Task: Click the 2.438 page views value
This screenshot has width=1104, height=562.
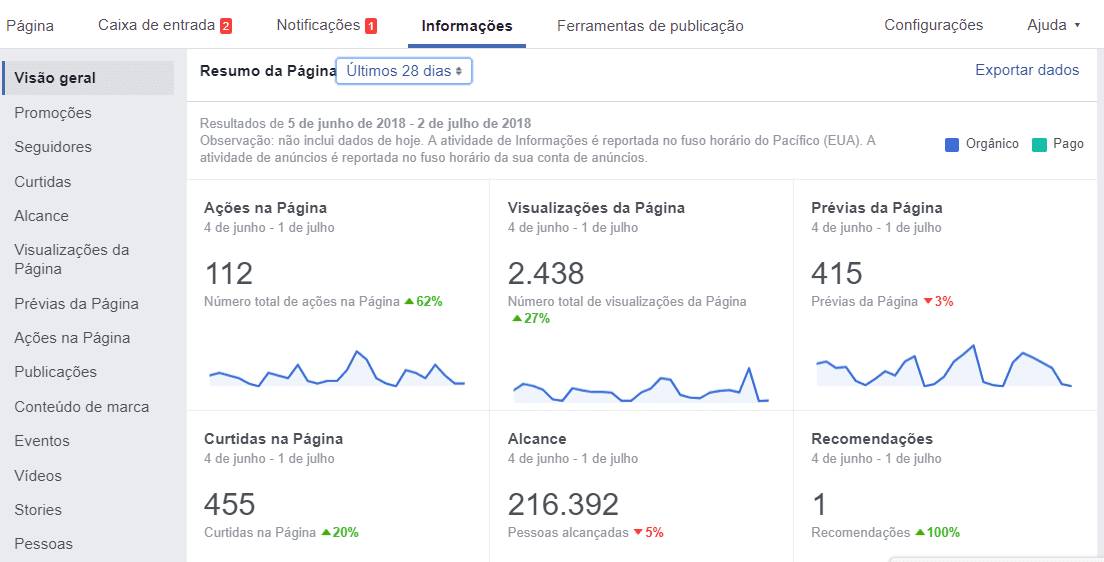Action: point(546,273)
